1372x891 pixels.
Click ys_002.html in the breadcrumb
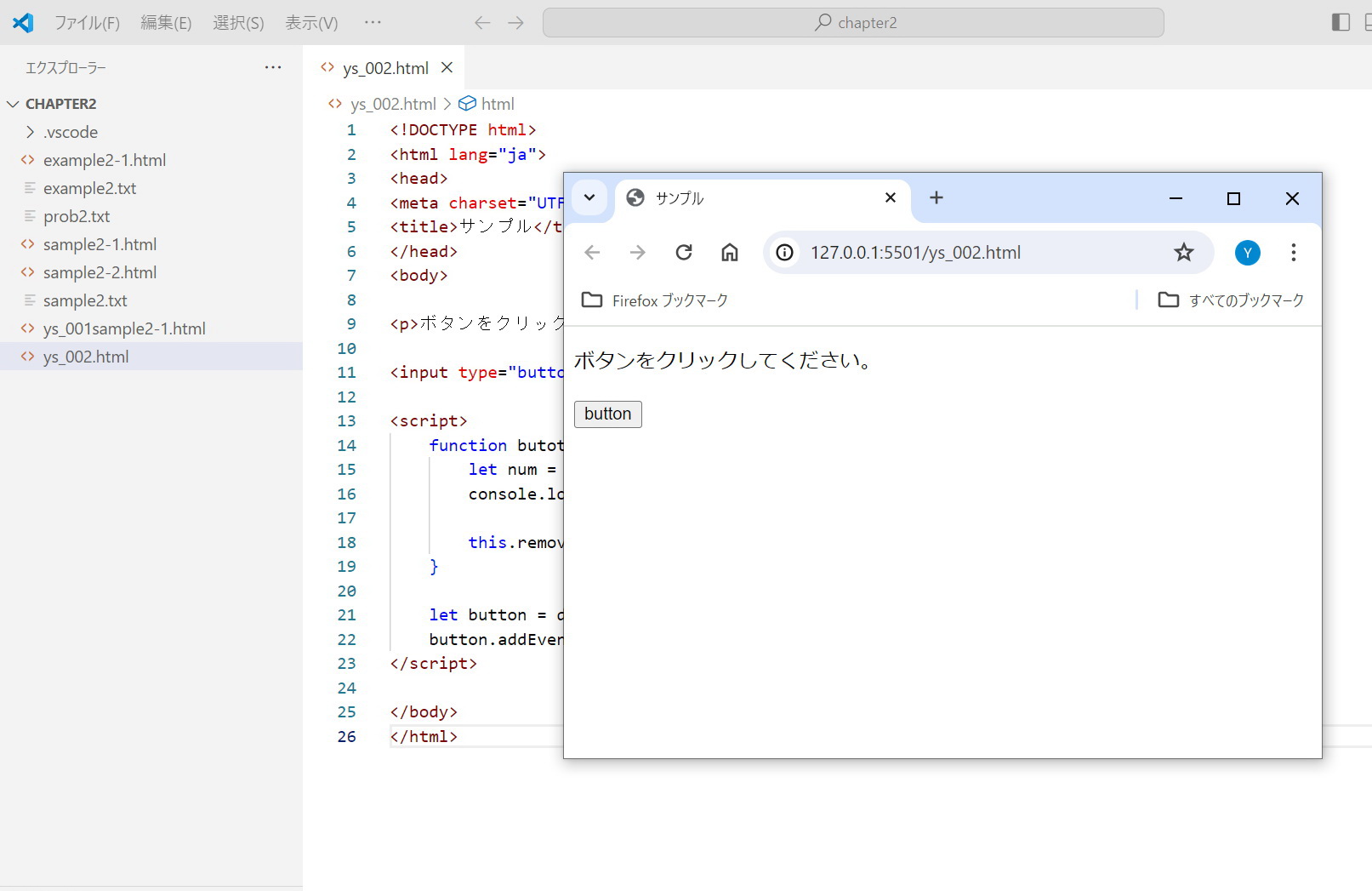click(x=393, y=104)
